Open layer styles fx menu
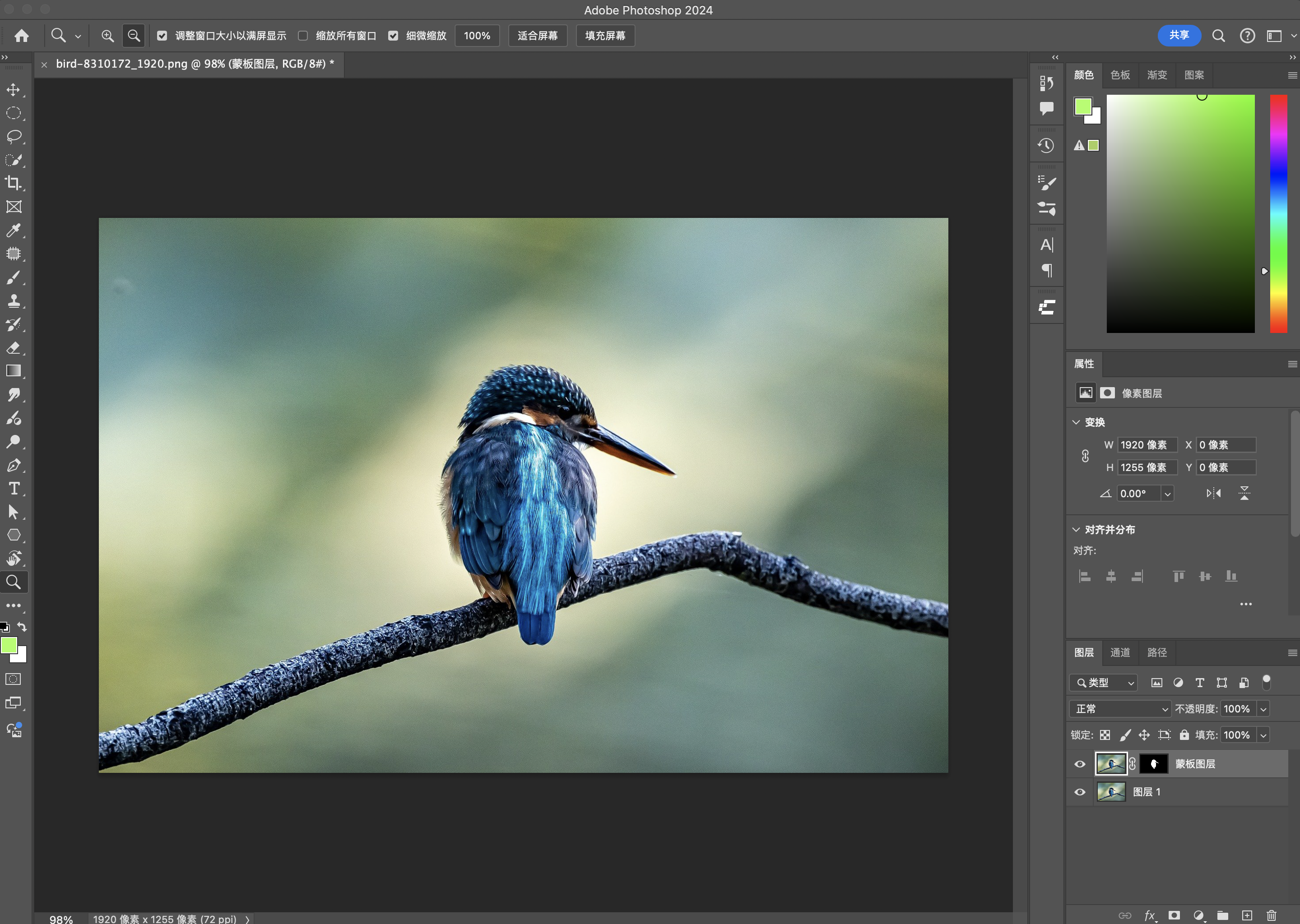This screenshot has width=1300, height=924. tap(1150, 915)
